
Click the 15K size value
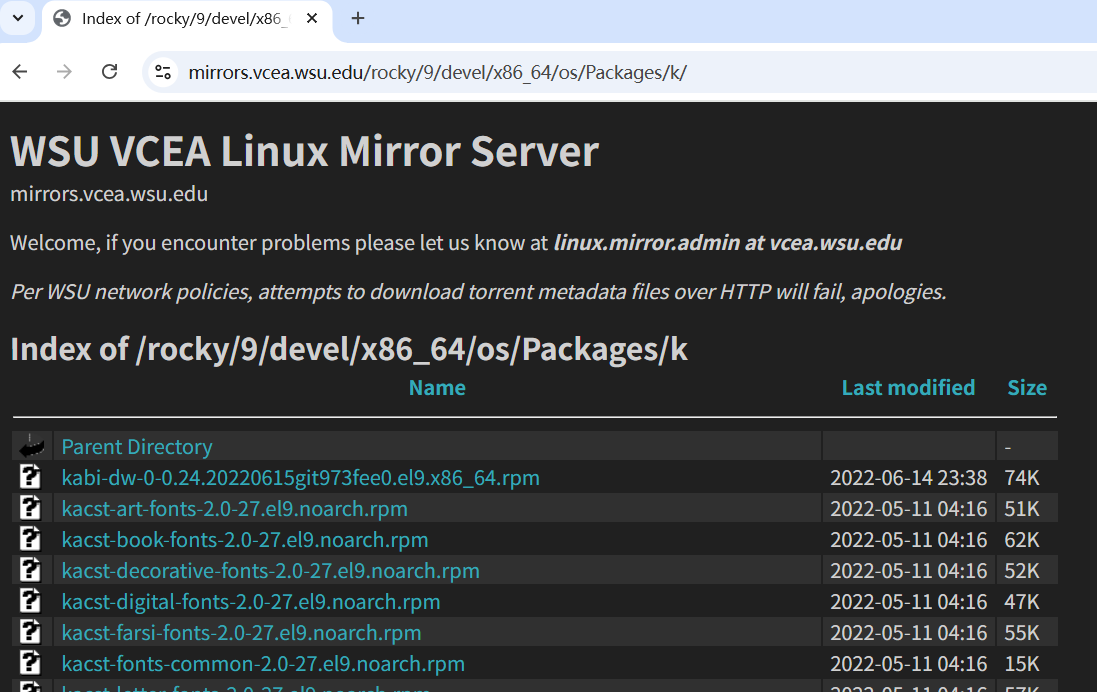tap(1022, 663)
